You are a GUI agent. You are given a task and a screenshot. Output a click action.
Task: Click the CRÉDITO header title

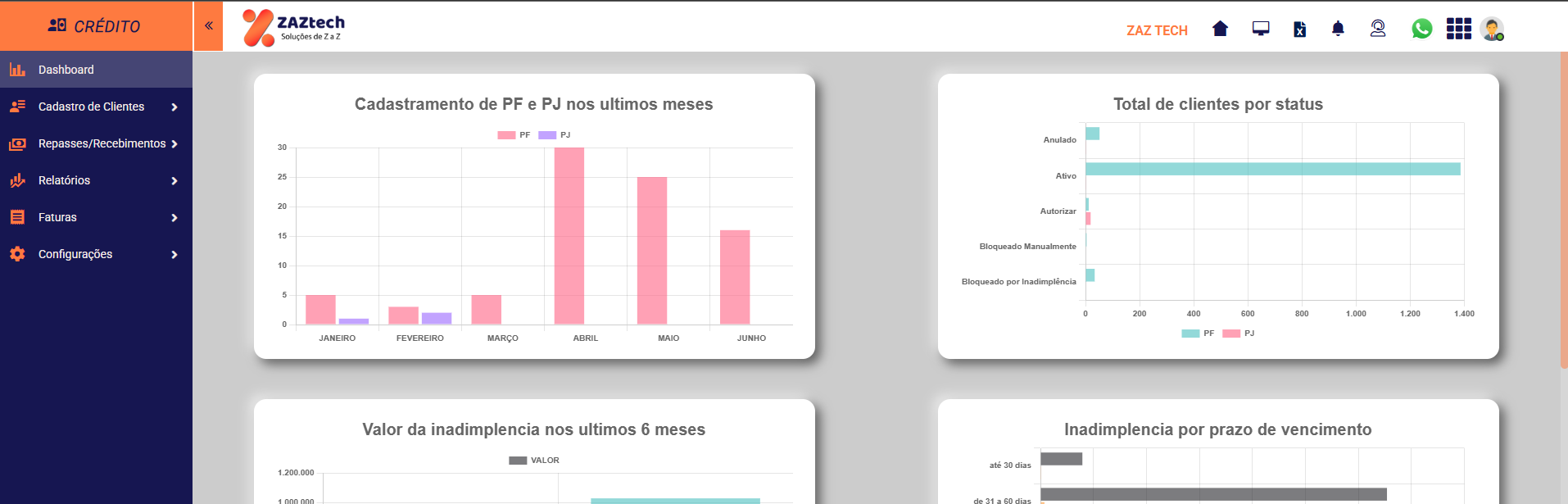(106, 26)
